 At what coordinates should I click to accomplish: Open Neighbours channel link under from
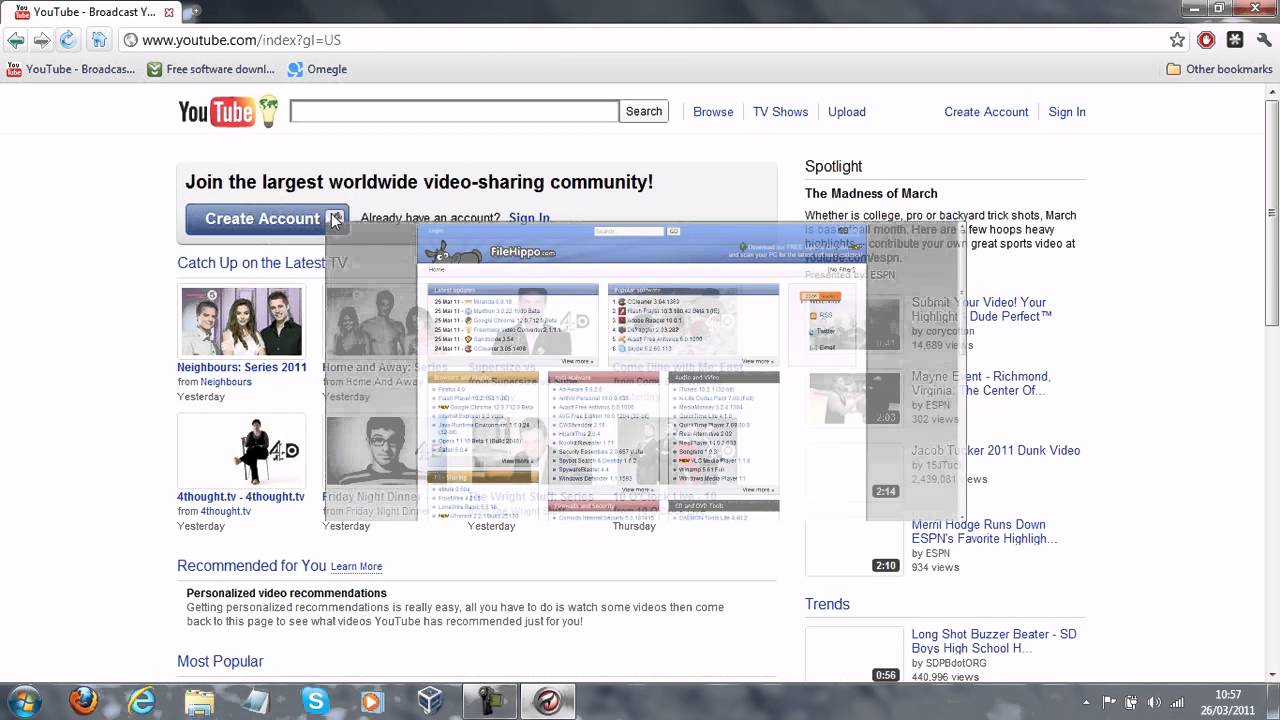pos(226,382)
